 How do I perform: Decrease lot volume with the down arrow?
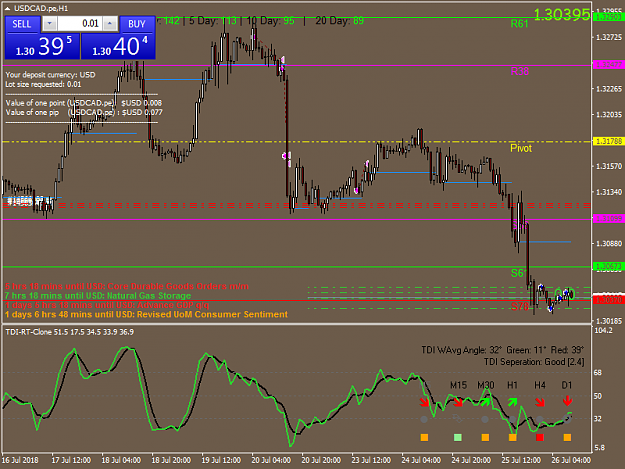49,24
